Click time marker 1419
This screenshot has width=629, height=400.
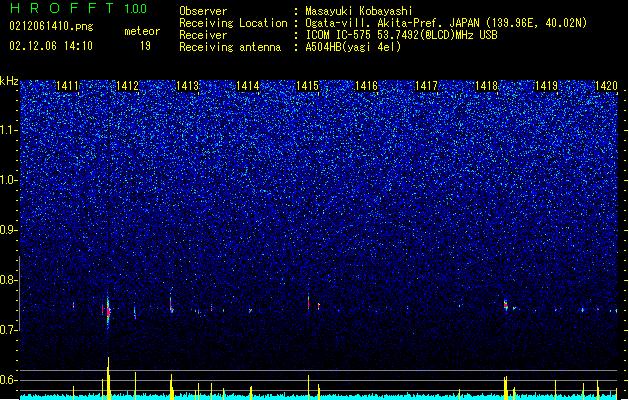pos(546,85)
